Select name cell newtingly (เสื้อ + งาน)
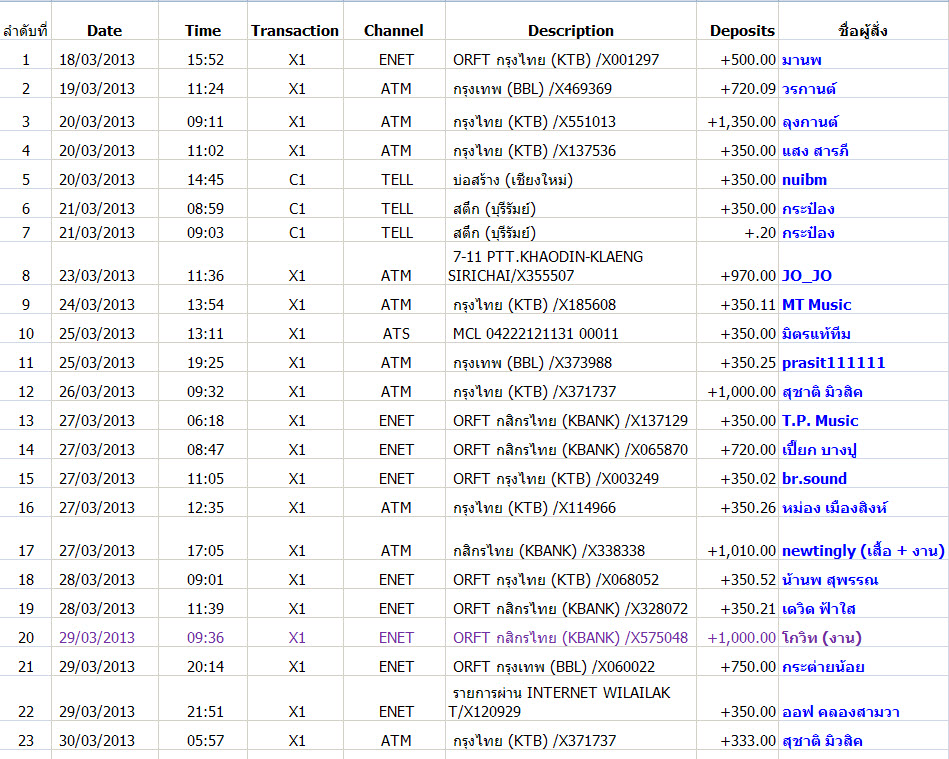This screenshot has height=759, width=949. [863, 551]
